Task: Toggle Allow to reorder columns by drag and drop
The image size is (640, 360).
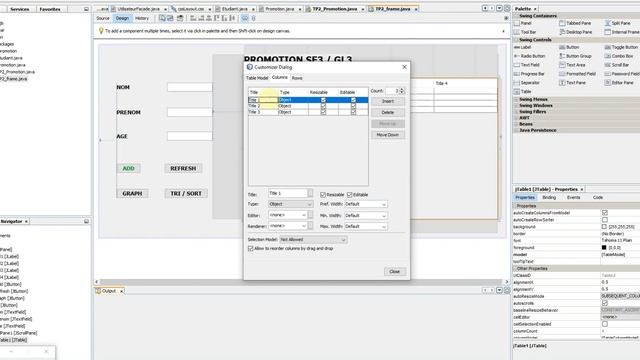Action: 251,248
